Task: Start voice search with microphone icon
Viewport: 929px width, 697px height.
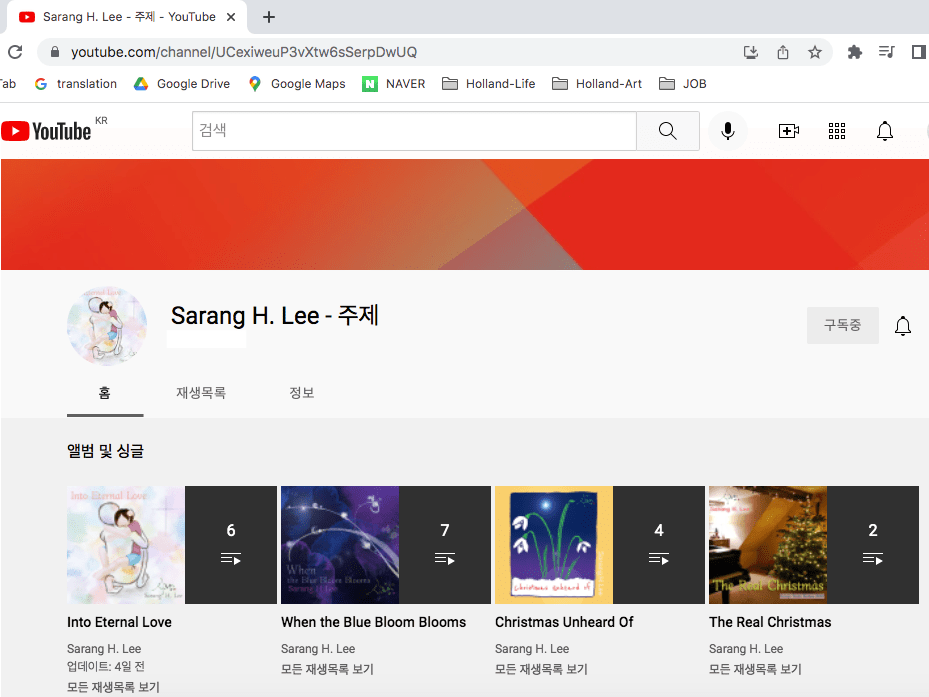Action: point(728,131)
